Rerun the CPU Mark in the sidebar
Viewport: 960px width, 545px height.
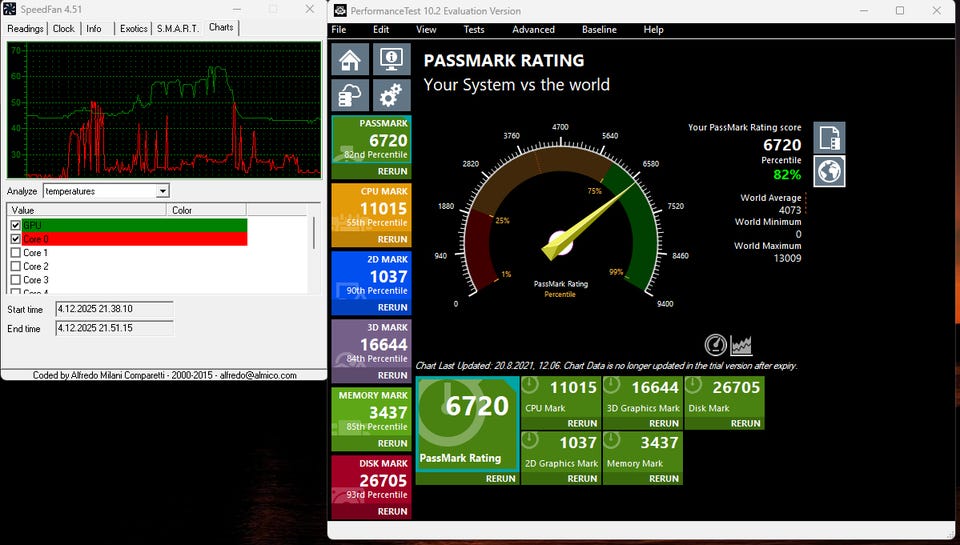392,239
